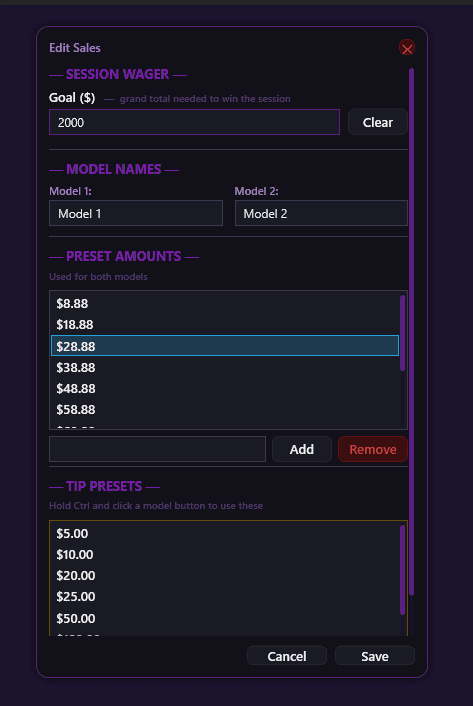The height and width of the screenshot is (706, 473).
Task: Select the $58.88 preset amount
Action: coord(225,410)
